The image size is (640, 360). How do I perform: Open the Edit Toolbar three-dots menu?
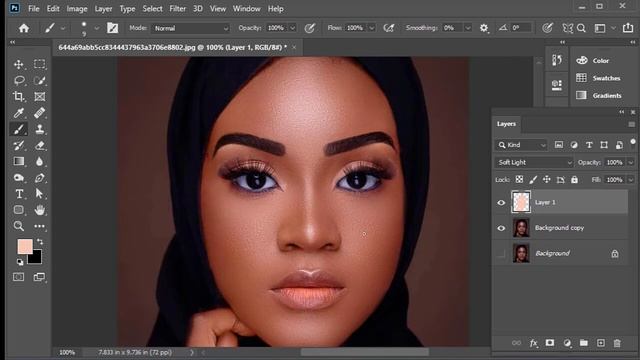pyautogui.click(x=40, y=226)
